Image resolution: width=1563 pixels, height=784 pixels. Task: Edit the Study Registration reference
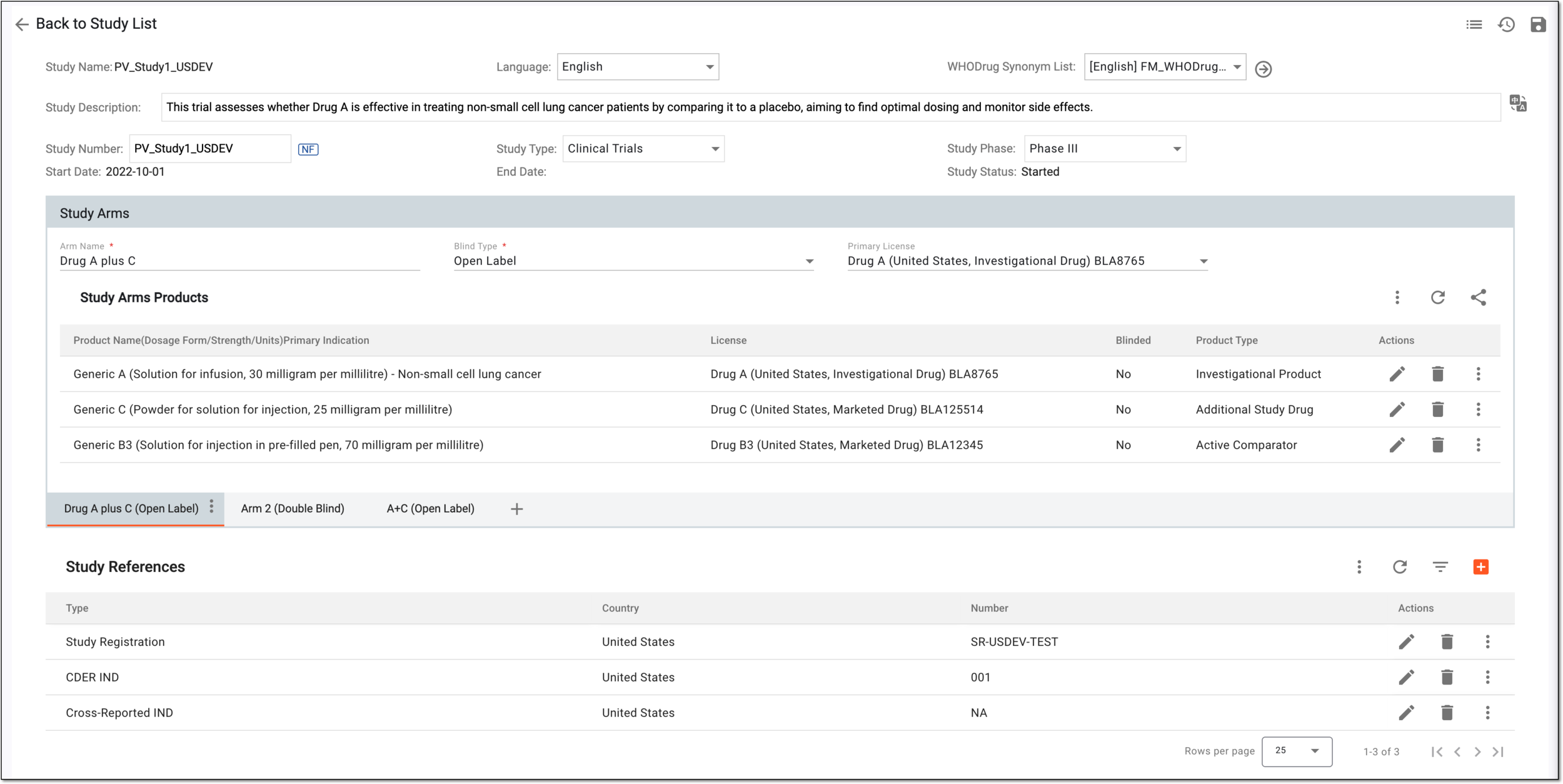click(x=1406, y=641)
